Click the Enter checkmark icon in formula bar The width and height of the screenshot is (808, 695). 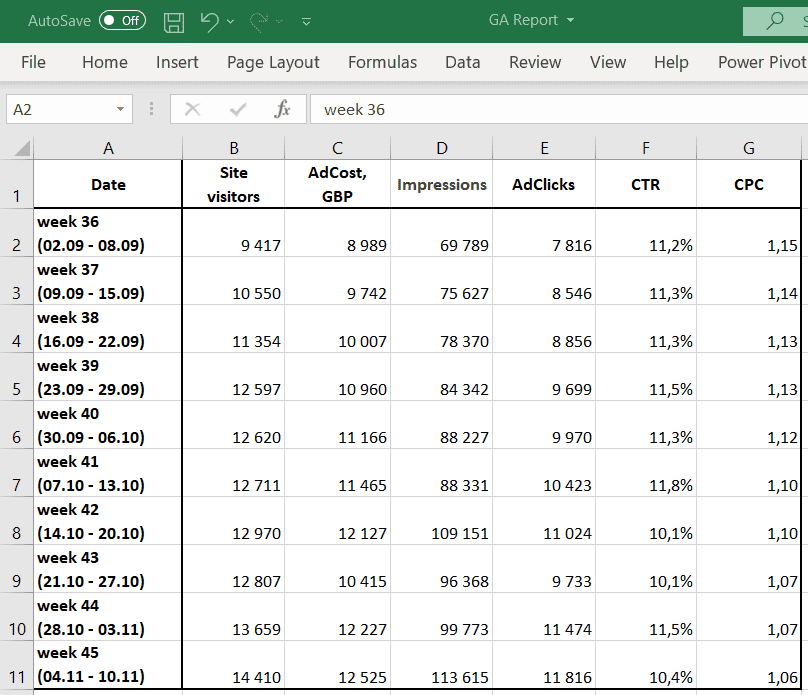point(238,109)
